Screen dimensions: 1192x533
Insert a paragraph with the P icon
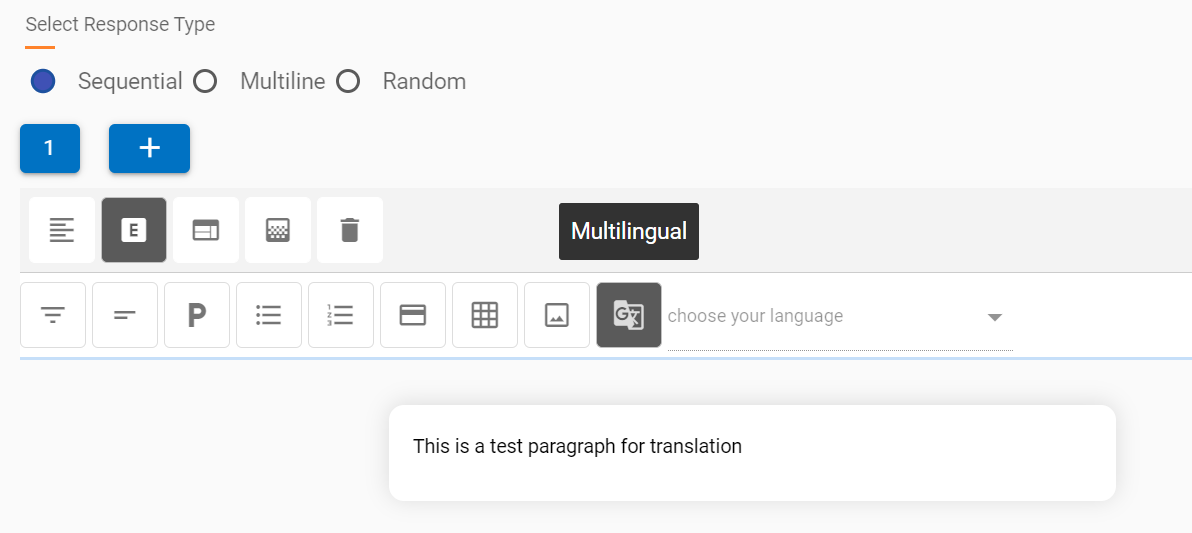pos(197,315)
